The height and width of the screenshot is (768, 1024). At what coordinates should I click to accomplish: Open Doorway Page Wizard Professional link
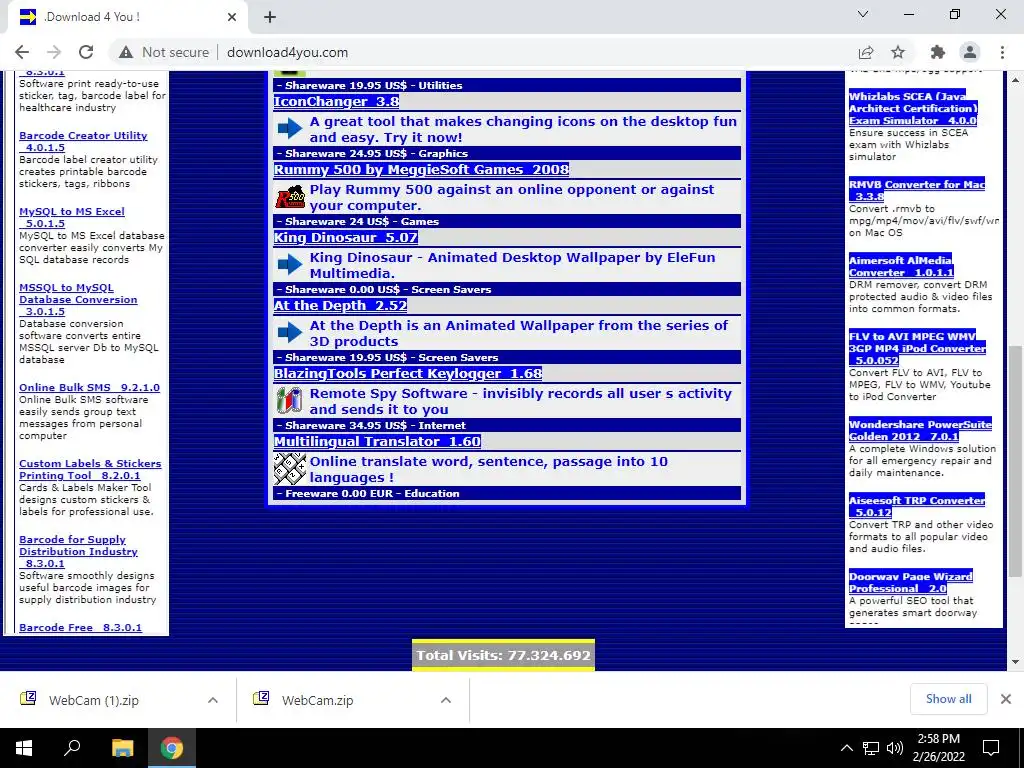click(910, 582)
